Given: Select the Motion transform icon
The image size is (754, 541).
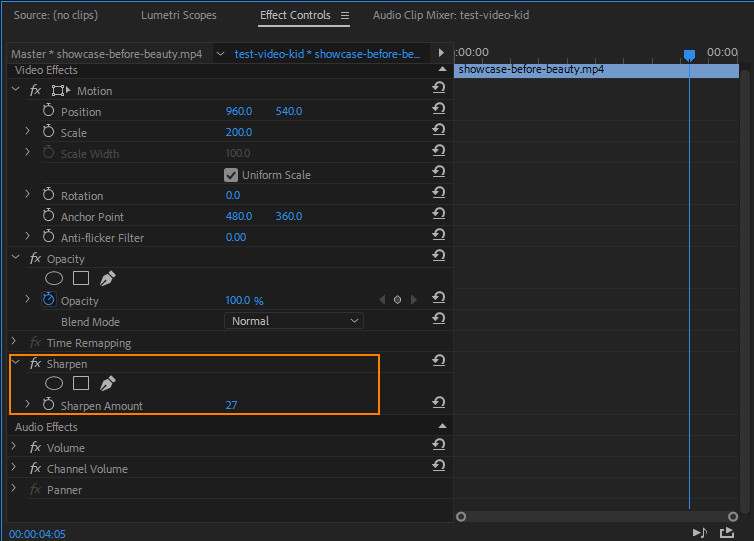Looking at the screenshot, I should 61,90.
